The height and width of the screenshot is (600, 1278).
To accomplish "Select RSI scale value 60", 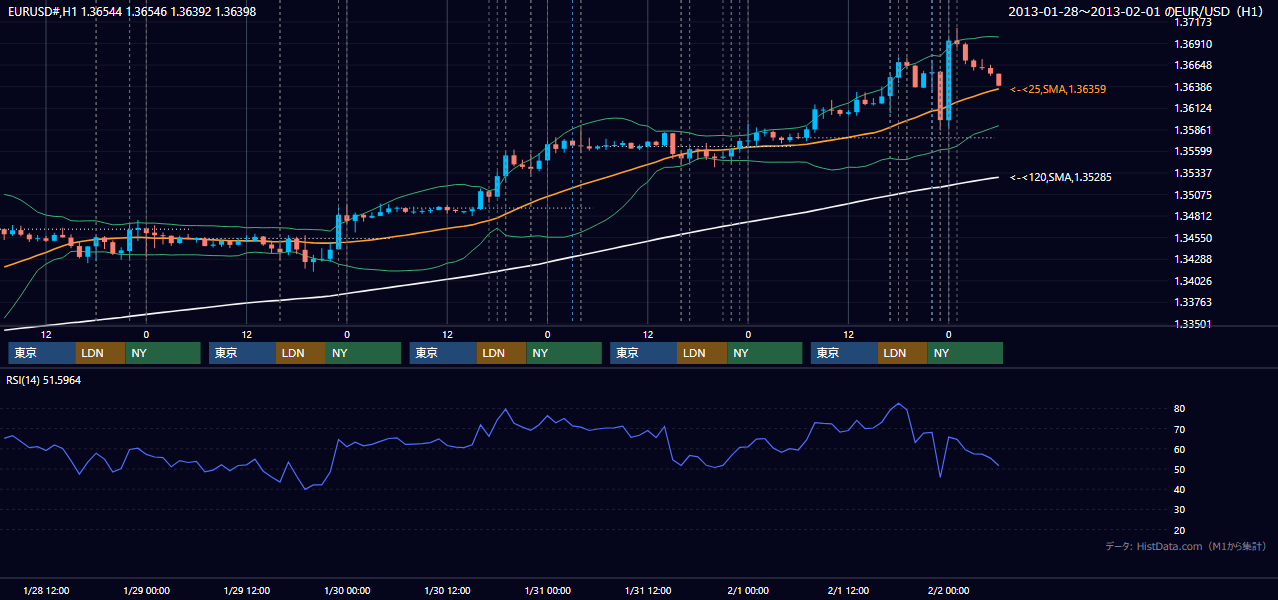I will 1180,449.
